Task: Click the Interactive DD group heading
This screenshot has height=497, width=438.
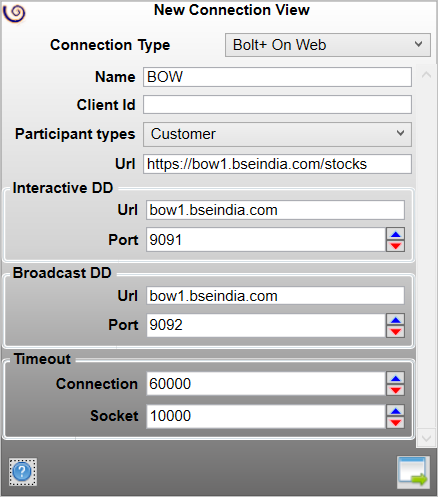Action: (63, 188)
